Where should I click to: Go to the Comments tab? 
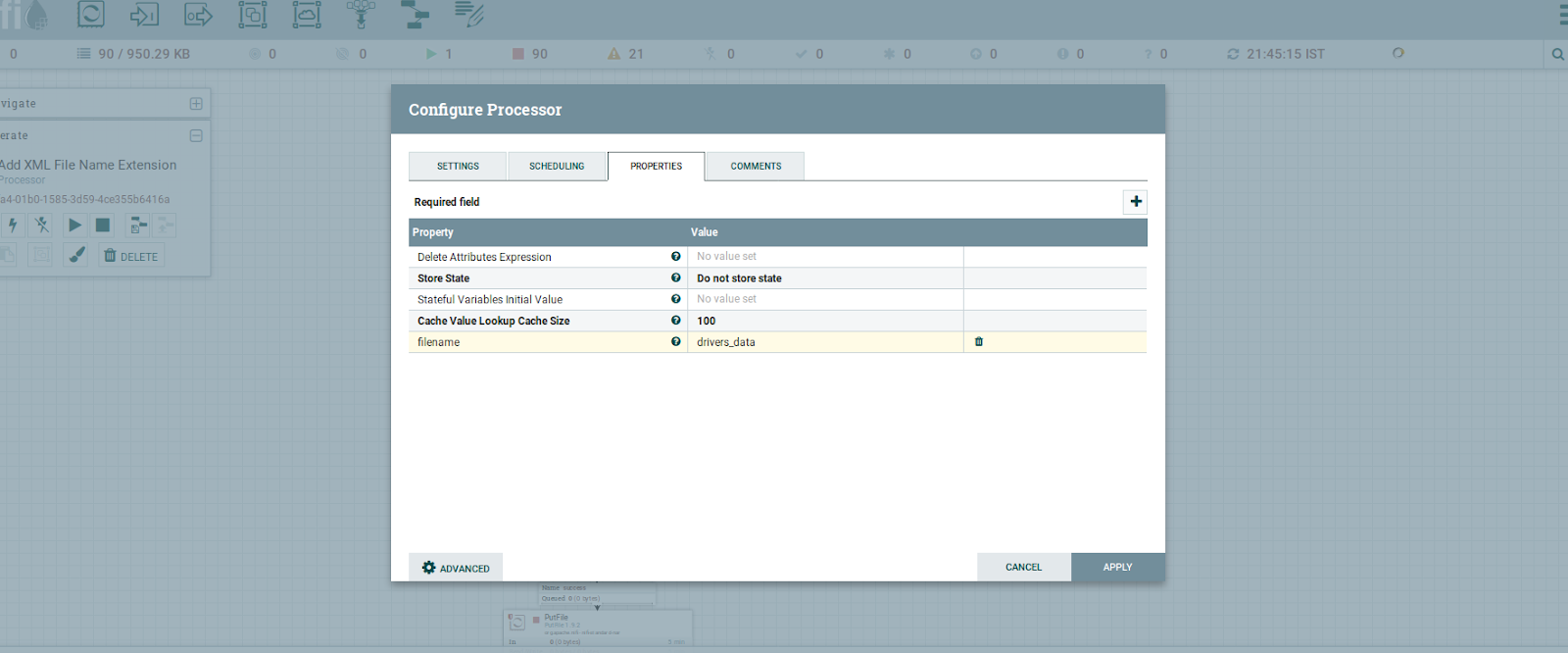tap(756, 167)
